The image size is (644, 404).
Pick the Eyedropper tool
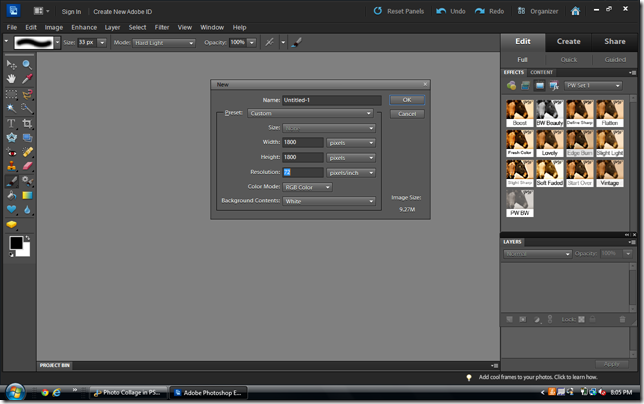tap(27, 78)
